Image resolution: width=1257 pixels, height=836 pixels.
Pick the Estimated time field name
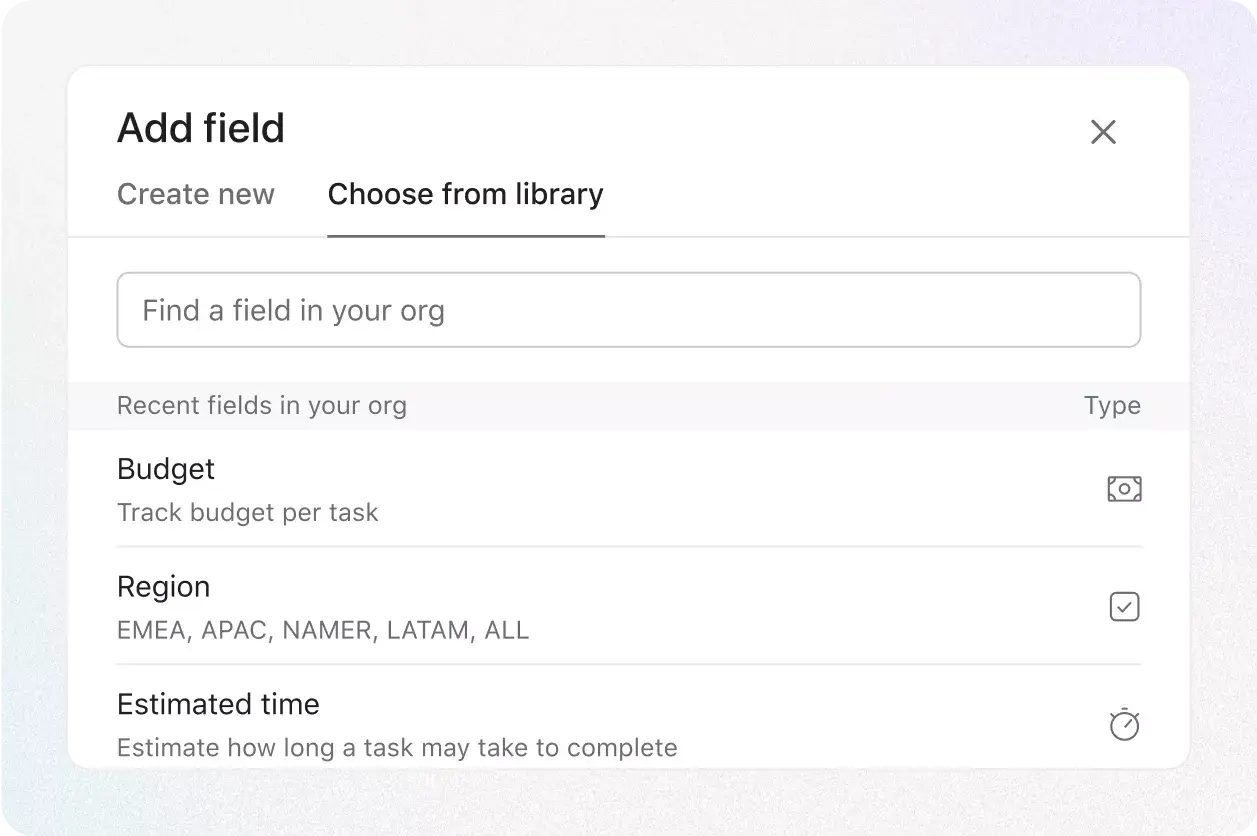pos(218,705)
